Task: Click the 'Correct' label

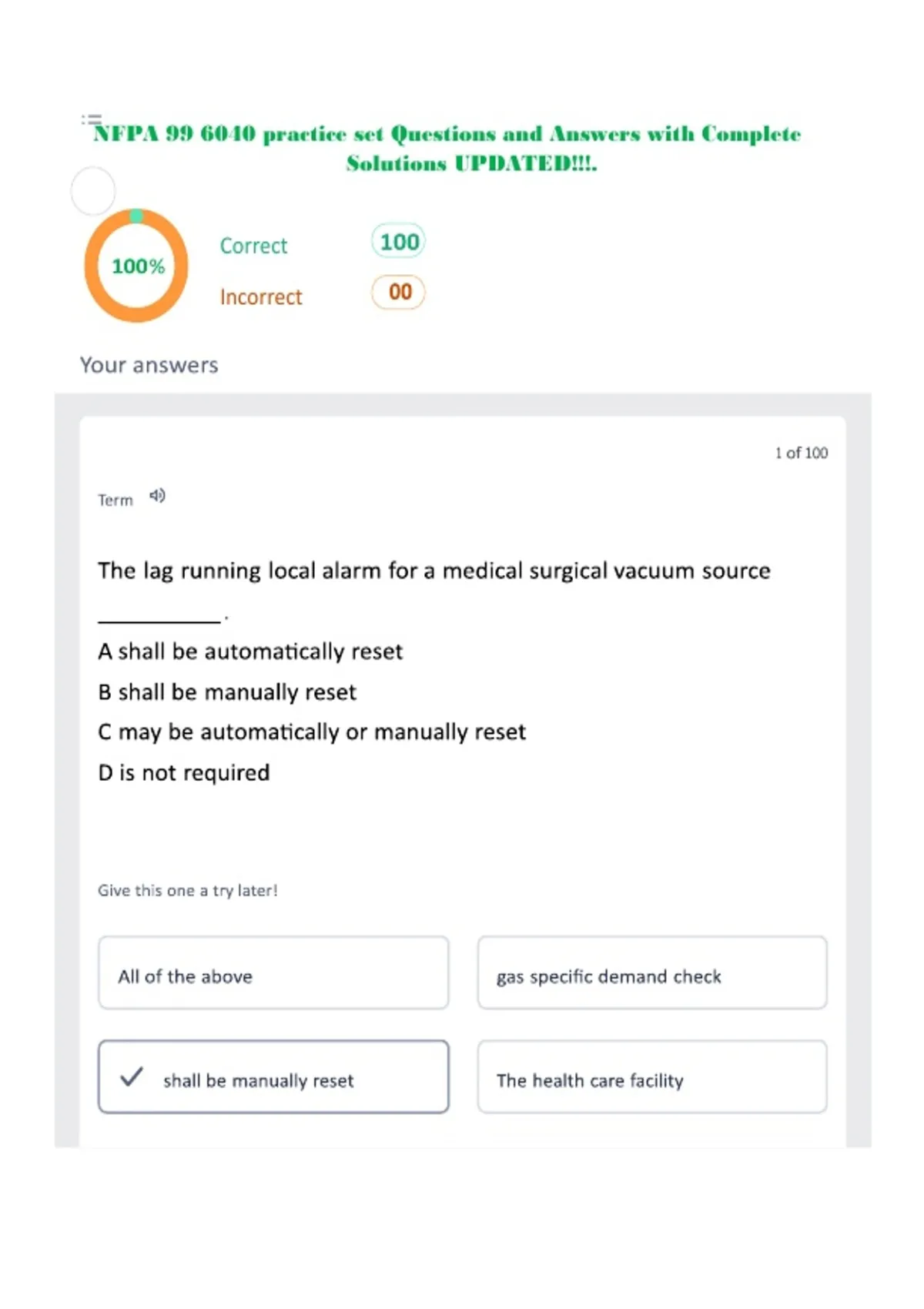Action: (x=253, y=246)
